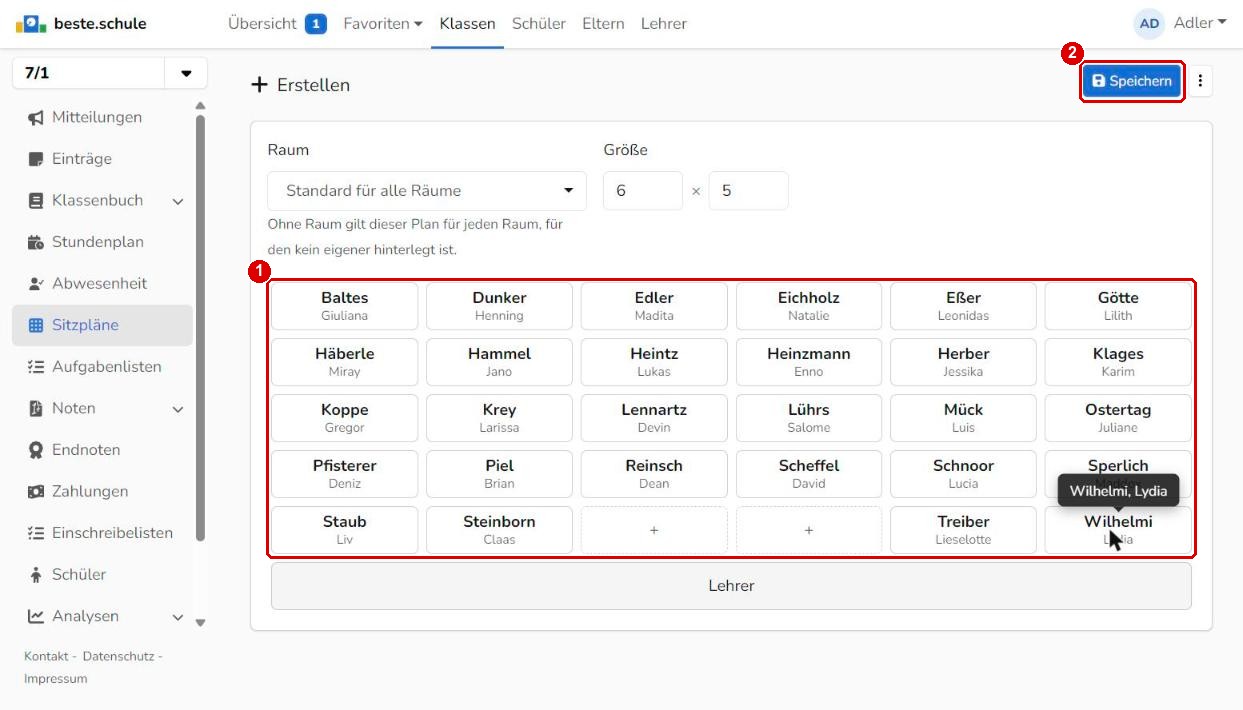1243x710 pixels.
Task: Open the Raum dropdown 'Standard für alle Räume'
Action: [427, 190]
